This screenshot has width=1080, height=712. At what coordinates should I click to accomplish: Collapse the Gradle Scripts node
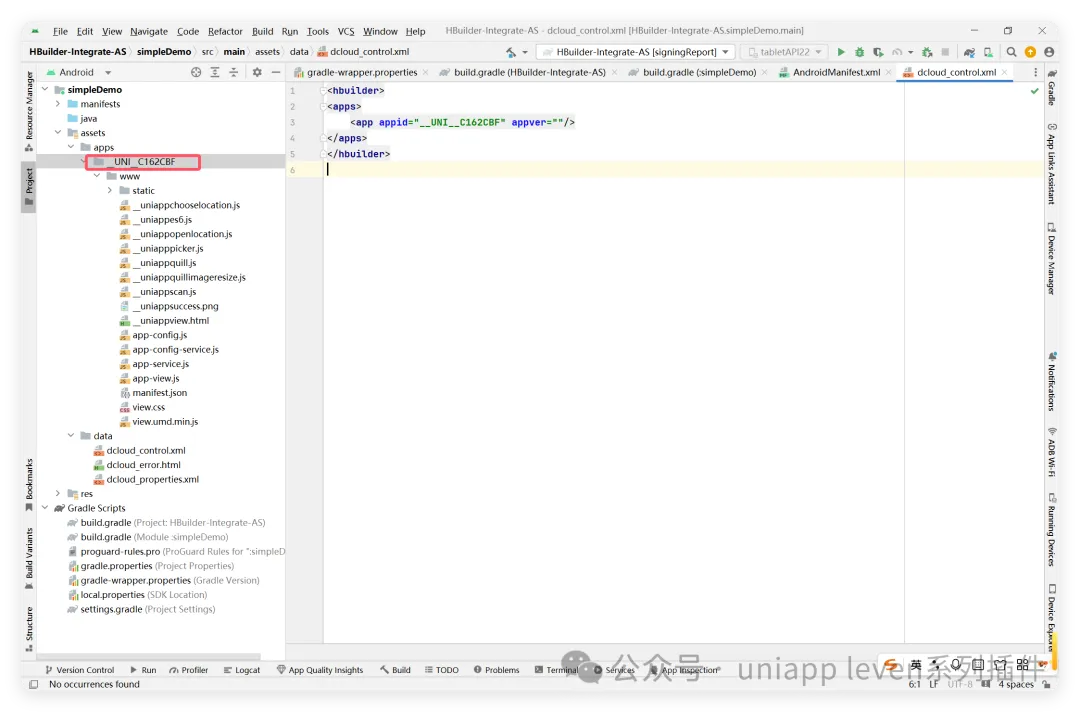(x=45, y=508)
